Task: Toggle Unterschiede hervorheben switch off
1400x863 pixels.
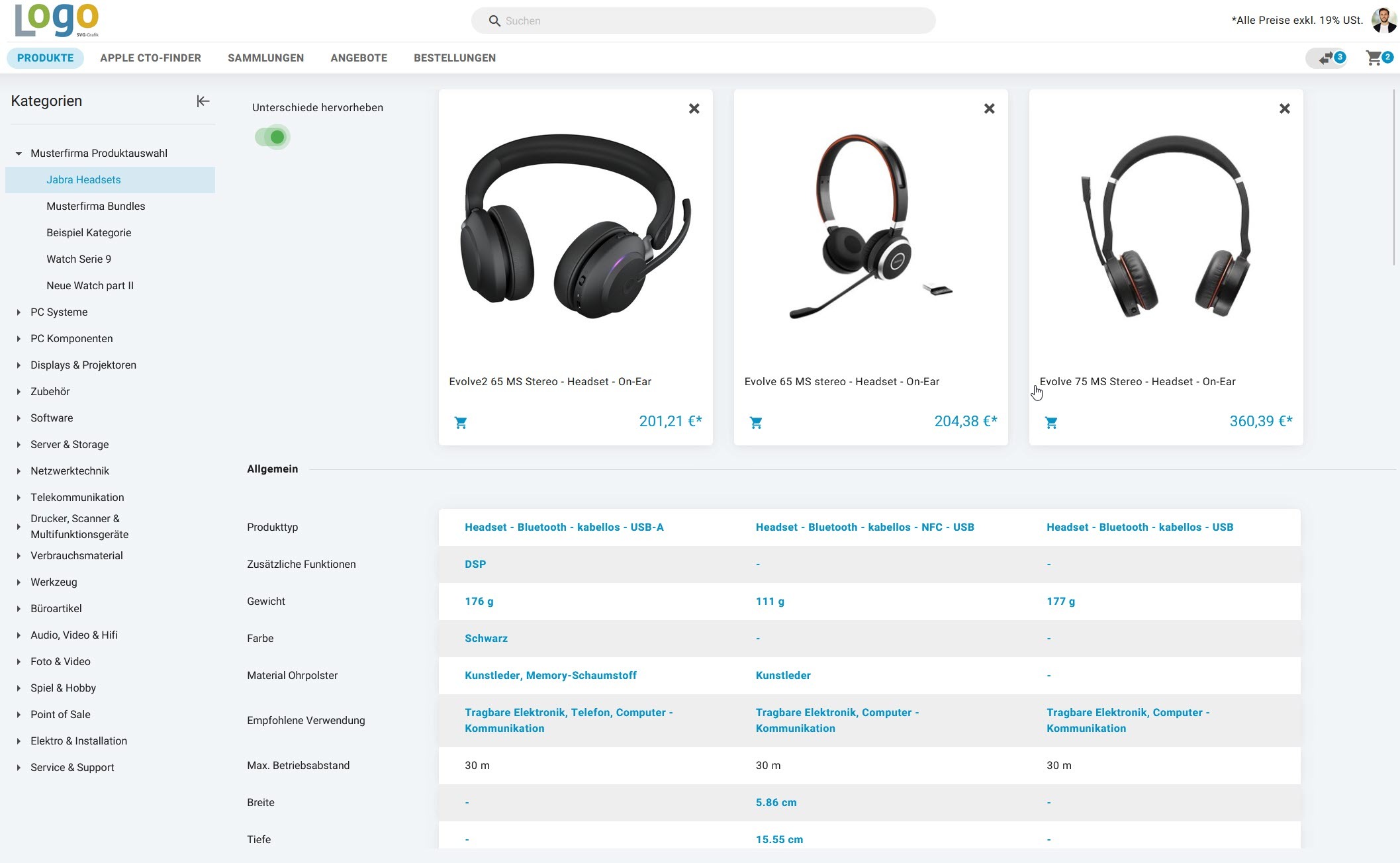Action: click(272, 137)
